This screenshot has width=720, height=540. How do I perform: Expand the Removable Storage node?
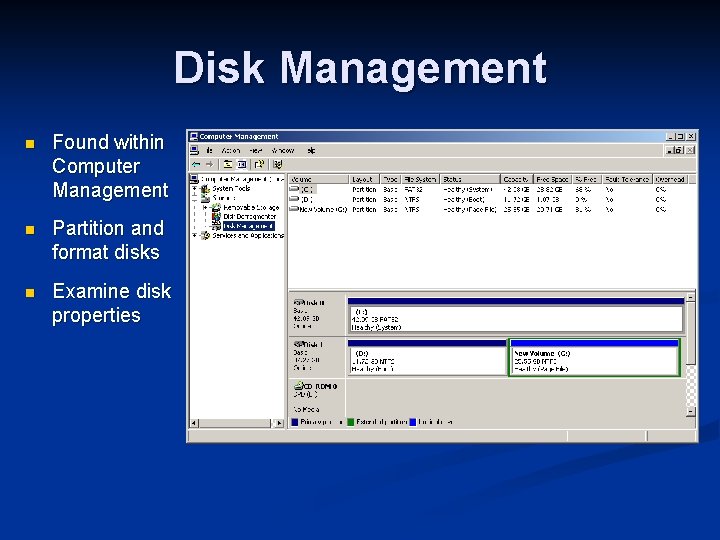[205, 208]
